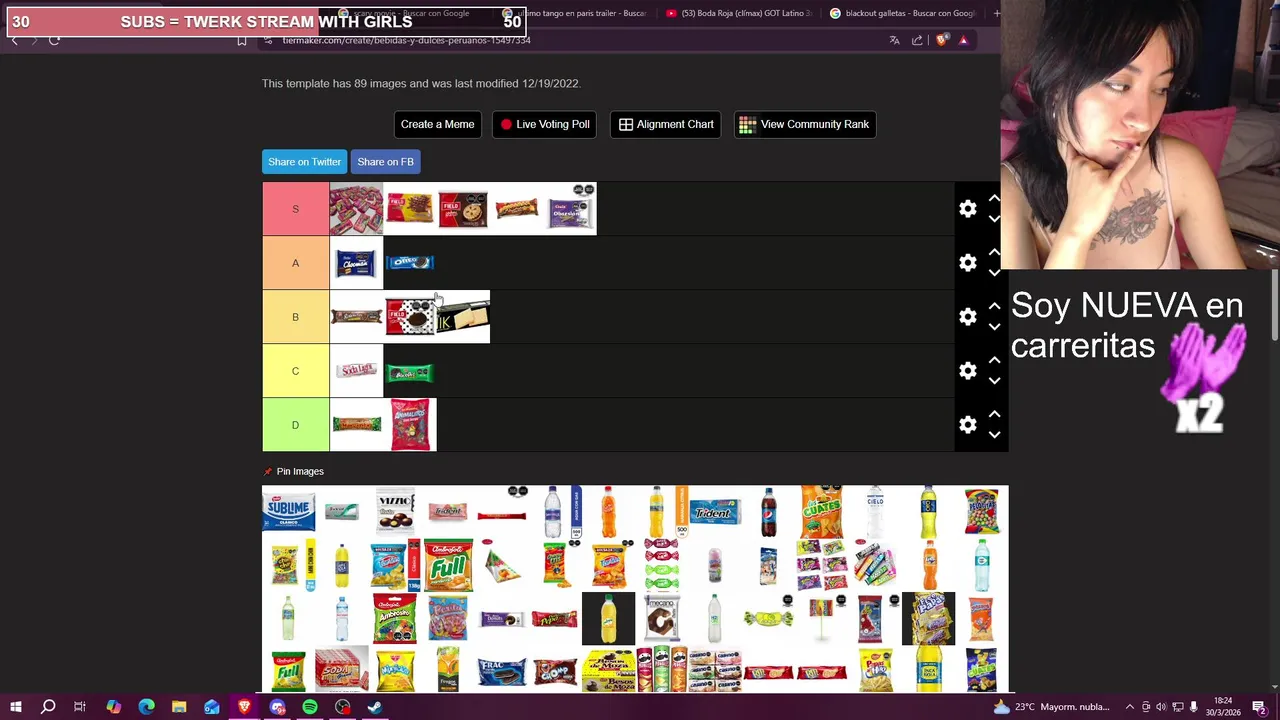Select the Pepsi bottle image
Viewport: 1280px width, 720px height.
768,512
